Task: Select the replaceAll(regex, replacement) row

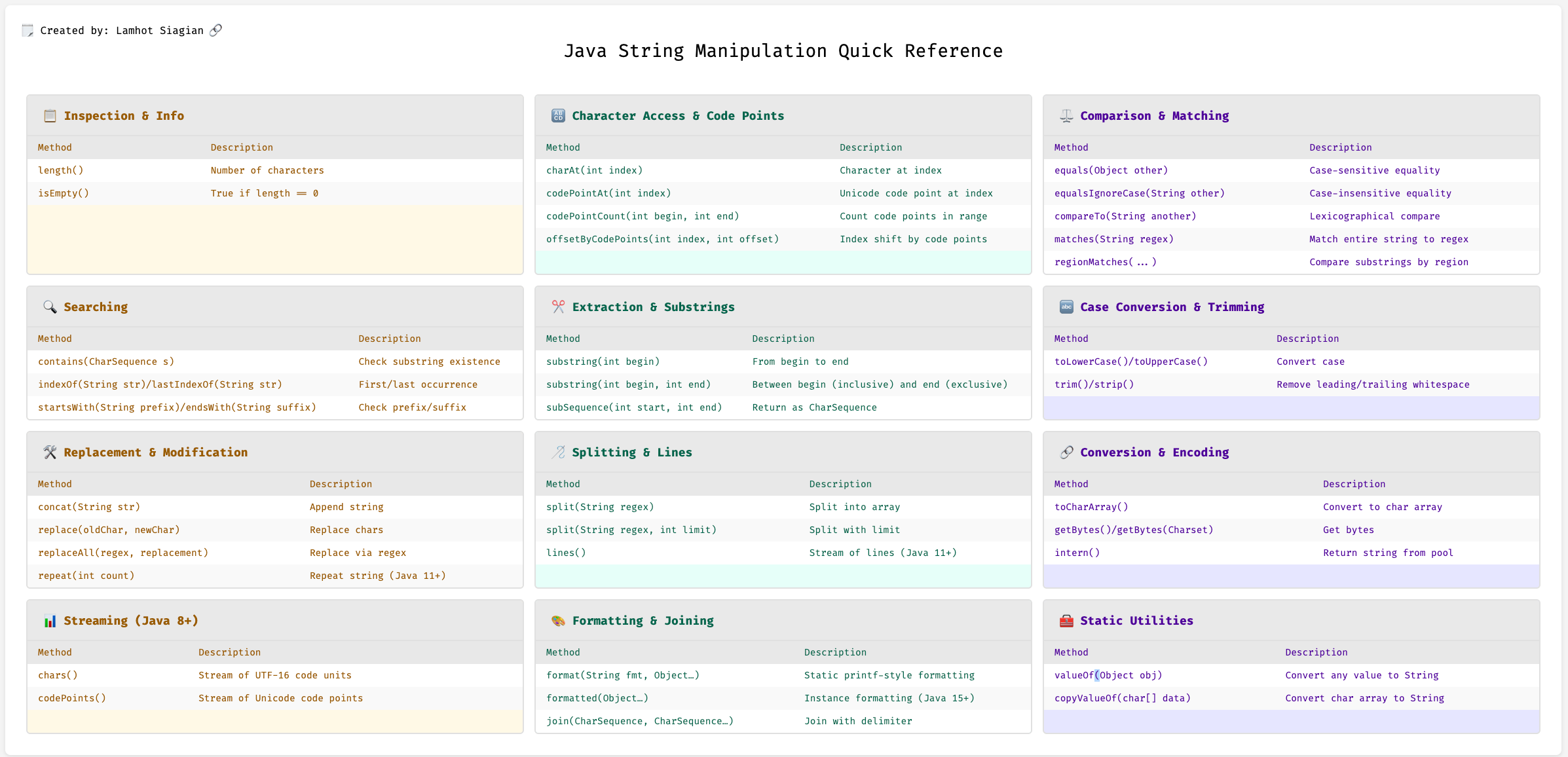Action: [x=123, y=553]
